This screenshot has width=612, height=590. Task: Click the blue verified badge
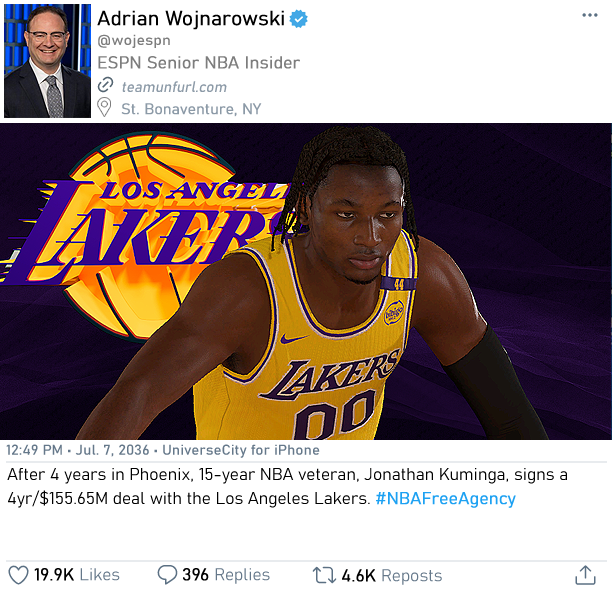click(299, 19)
